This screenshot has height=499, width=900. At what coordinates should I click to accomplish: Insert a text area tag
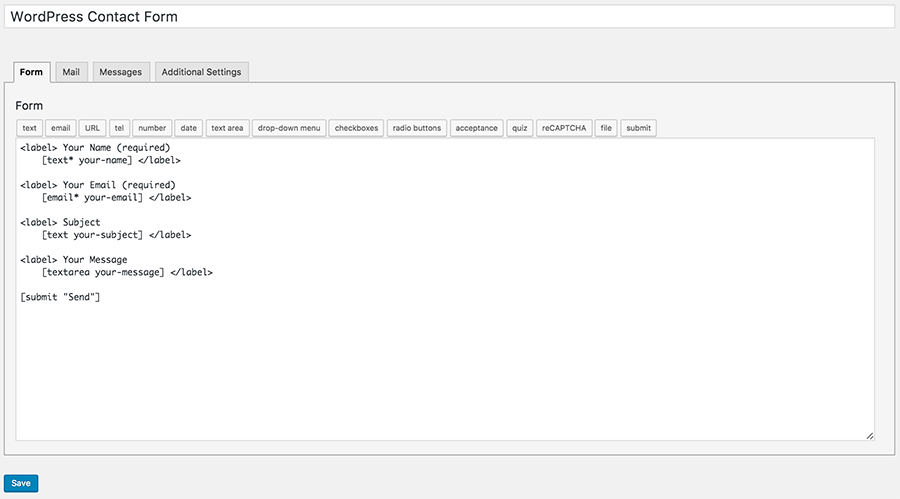tap(227, 128)
